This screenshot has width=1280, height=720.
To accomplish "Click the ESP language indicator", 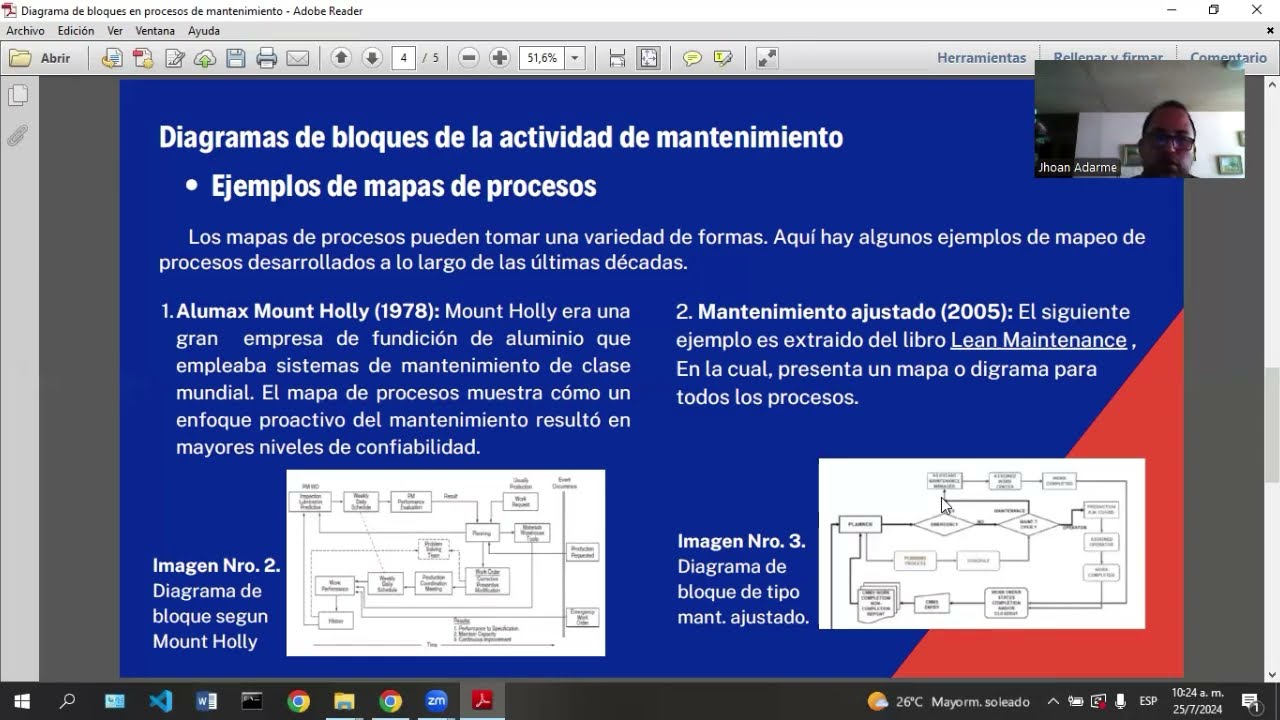I will [x=1148, y=701].
